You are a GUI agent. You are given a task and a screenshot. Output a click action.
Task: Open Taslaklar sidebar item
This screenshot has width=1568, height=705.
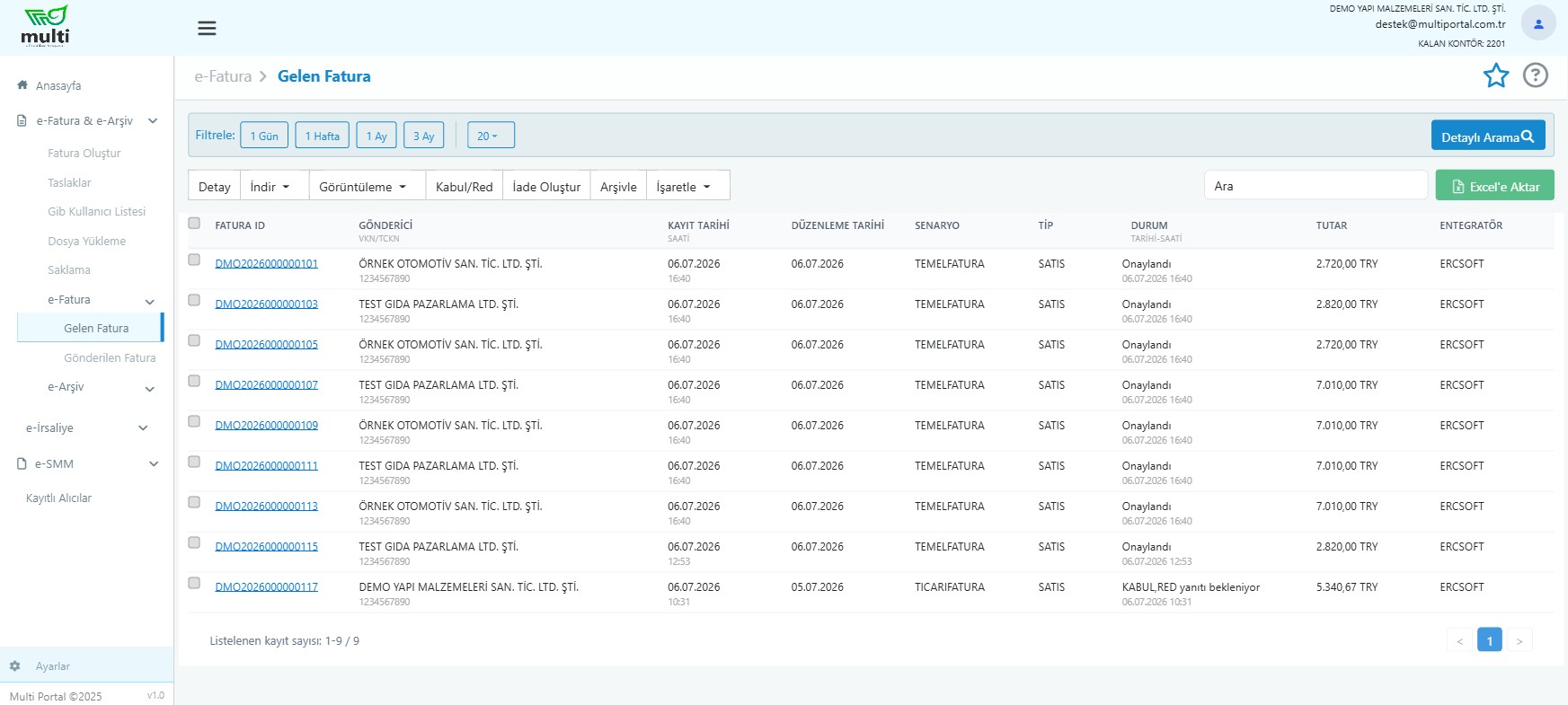point(69,182)
